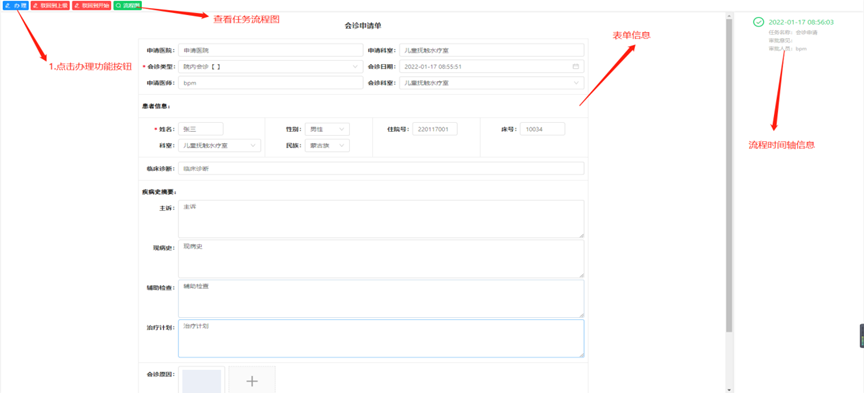Click the 会诊日期 date field

pyautogui.click(x=492, y=66)
